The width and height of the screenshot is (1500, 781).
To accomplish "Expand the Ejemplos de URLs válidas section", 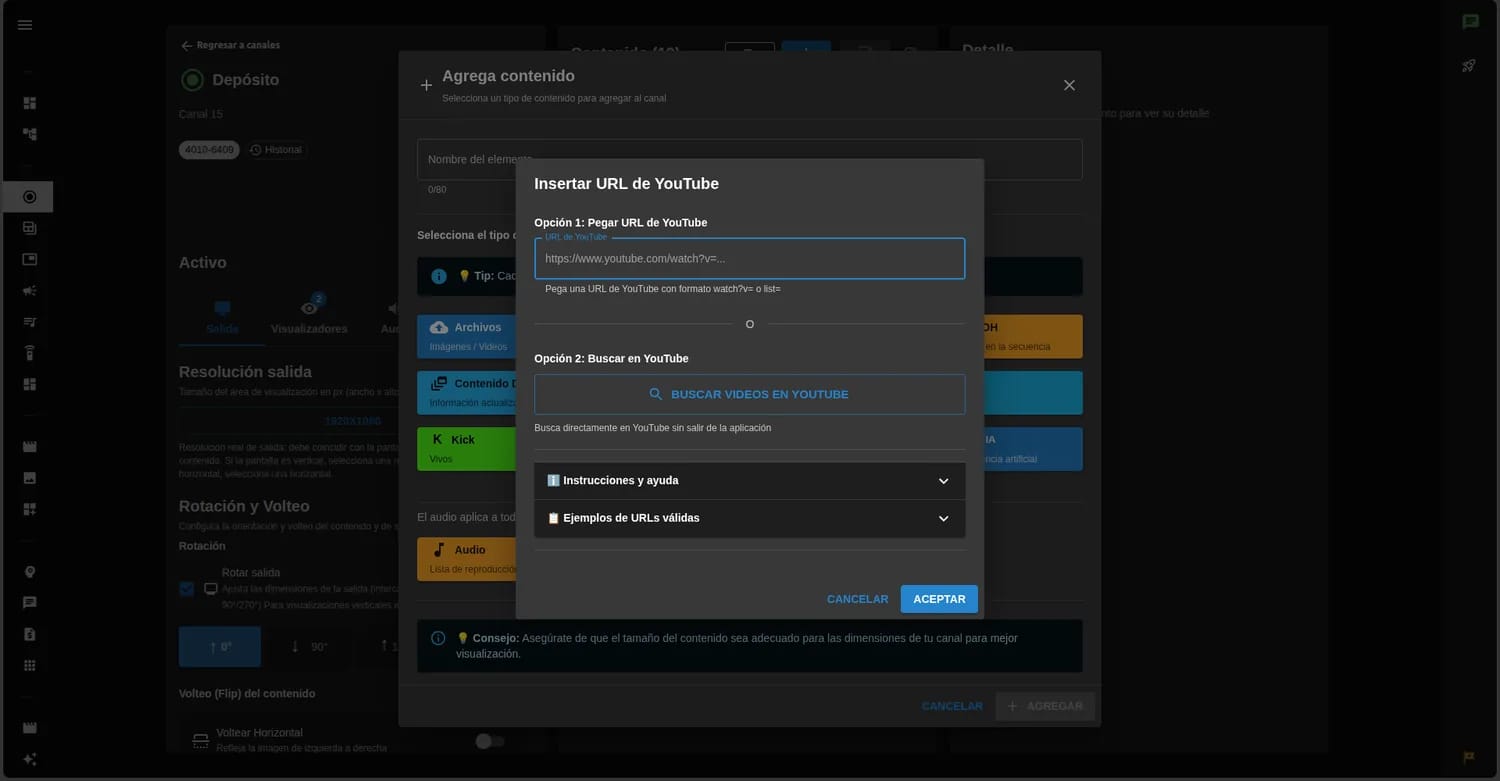I will point(750,519).
